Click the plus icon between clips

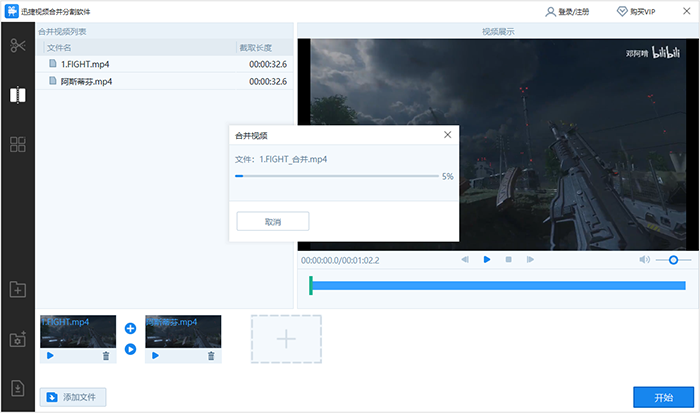click(130, 329)
